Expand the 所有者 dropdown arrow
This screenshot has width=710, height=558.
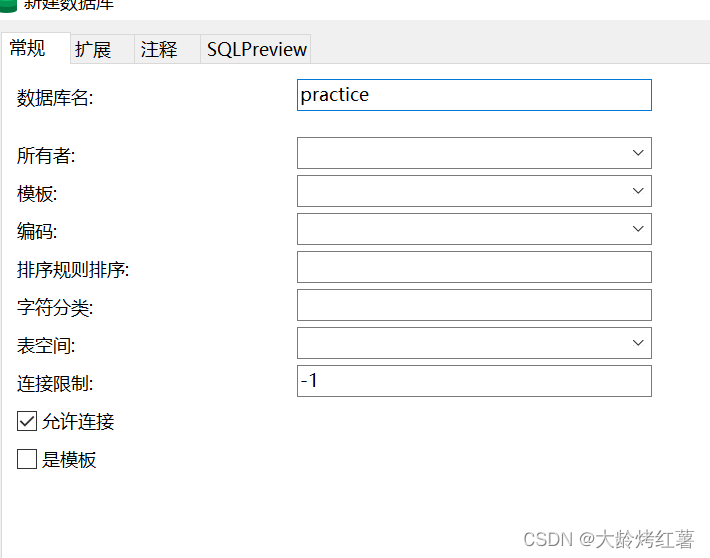[638, 153]
